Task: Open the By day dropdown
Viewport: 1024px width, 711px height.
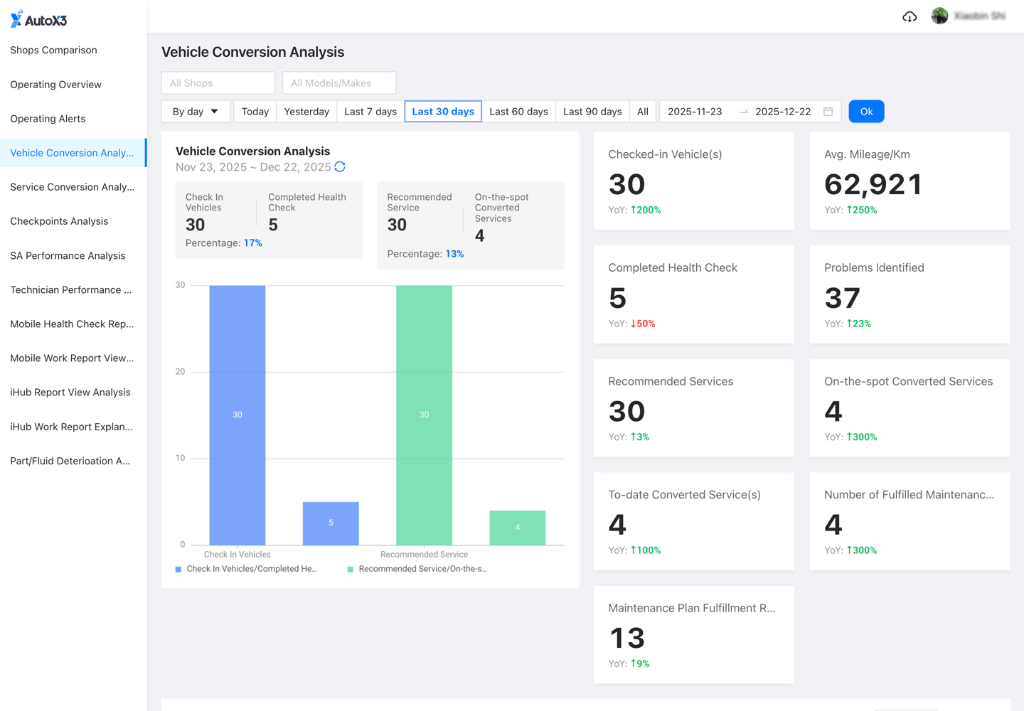Action: point(196,112)
